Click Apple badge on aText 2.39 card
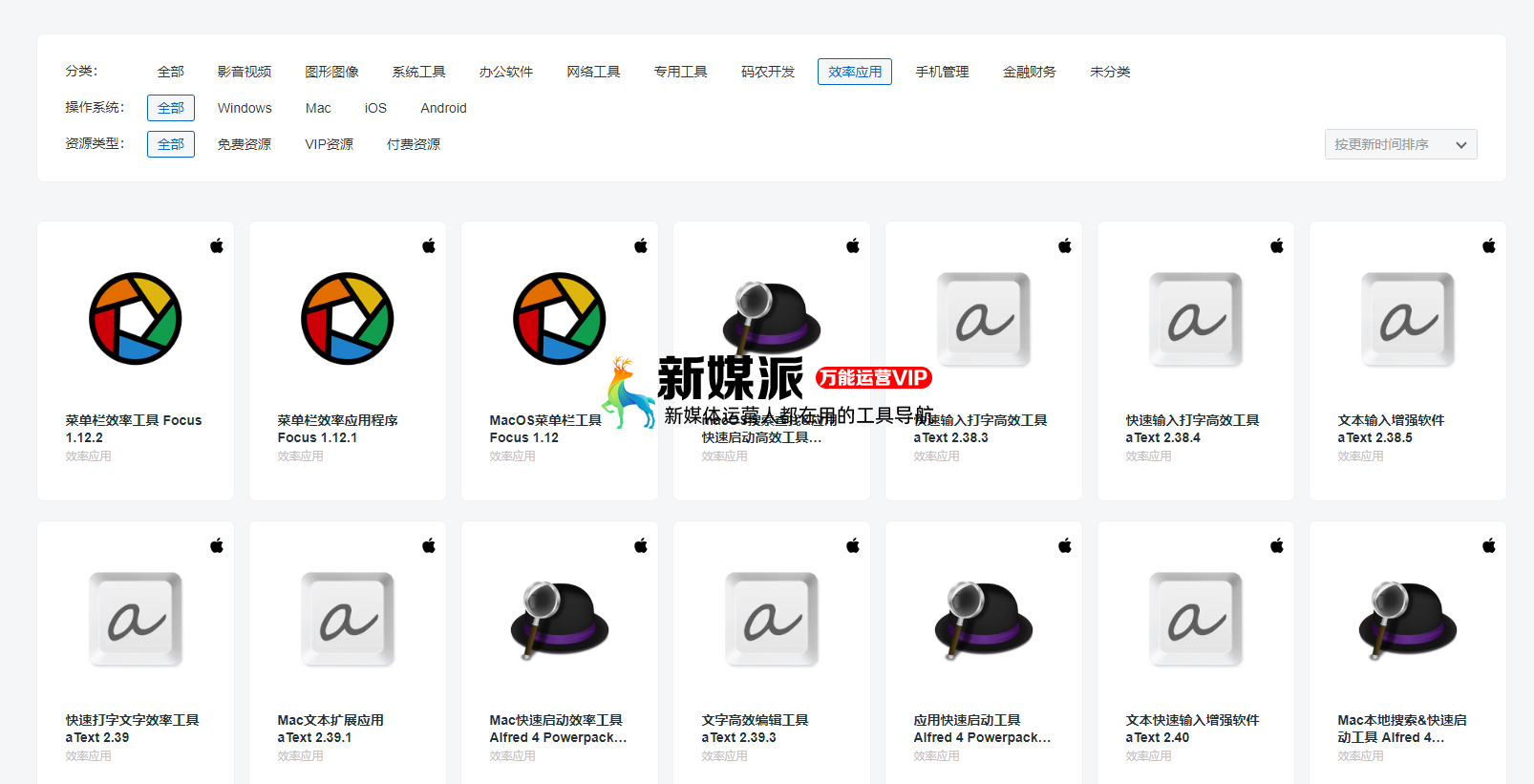The width and height of the screenshot is (1534, 784). 217,545
